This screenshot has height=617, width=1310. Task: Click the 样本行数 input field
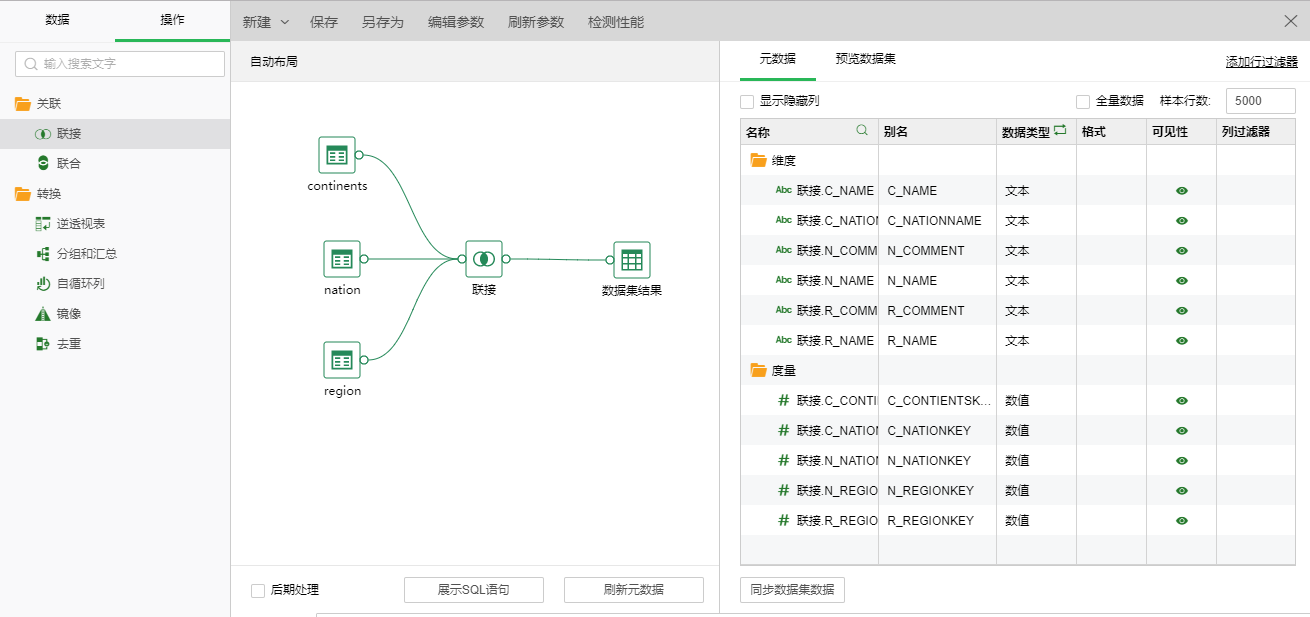tap(1261, 101)
